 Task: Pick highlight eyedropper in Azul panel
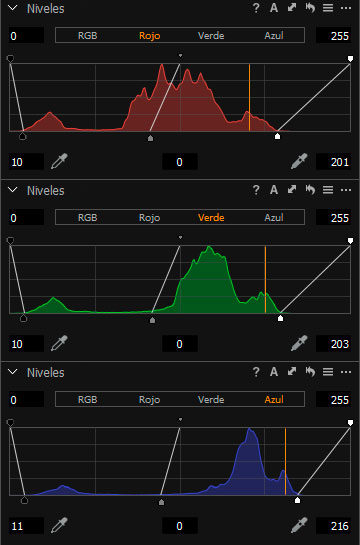click(x=299, y=525)
